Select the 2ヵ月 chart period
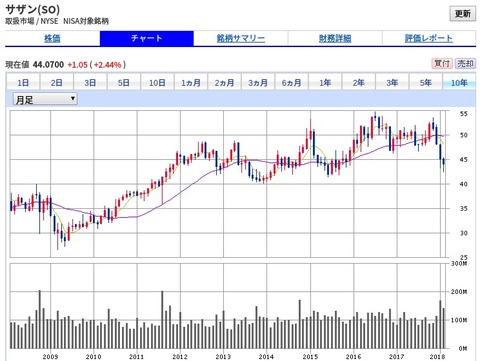This screenshot has height=361, width=480. pyautogui.click(x=224, y=82)
